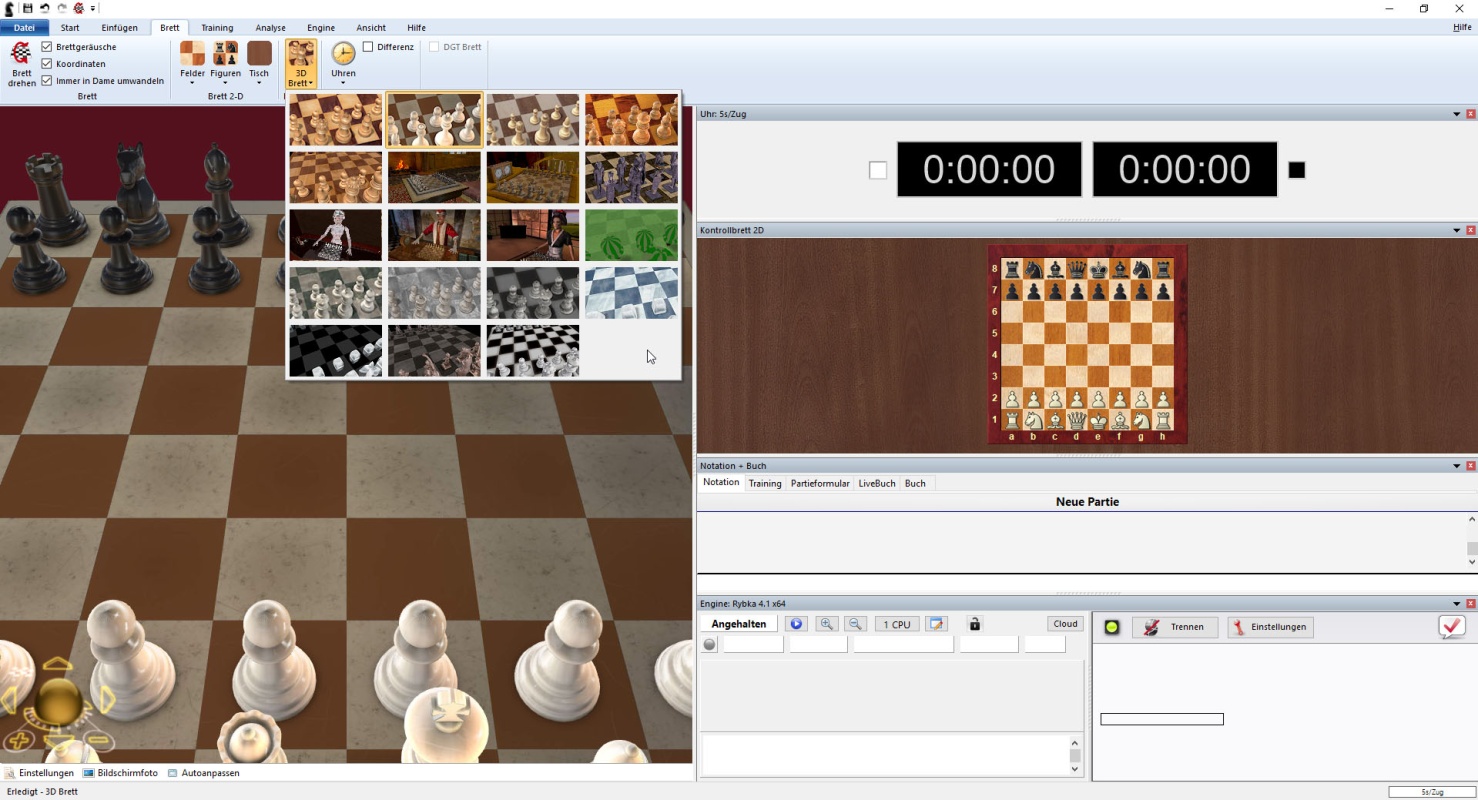This screenshot has width=1478, height=800.
Task: Close the Kontrollbrett 2D panel
Action: click(1470, 230)
